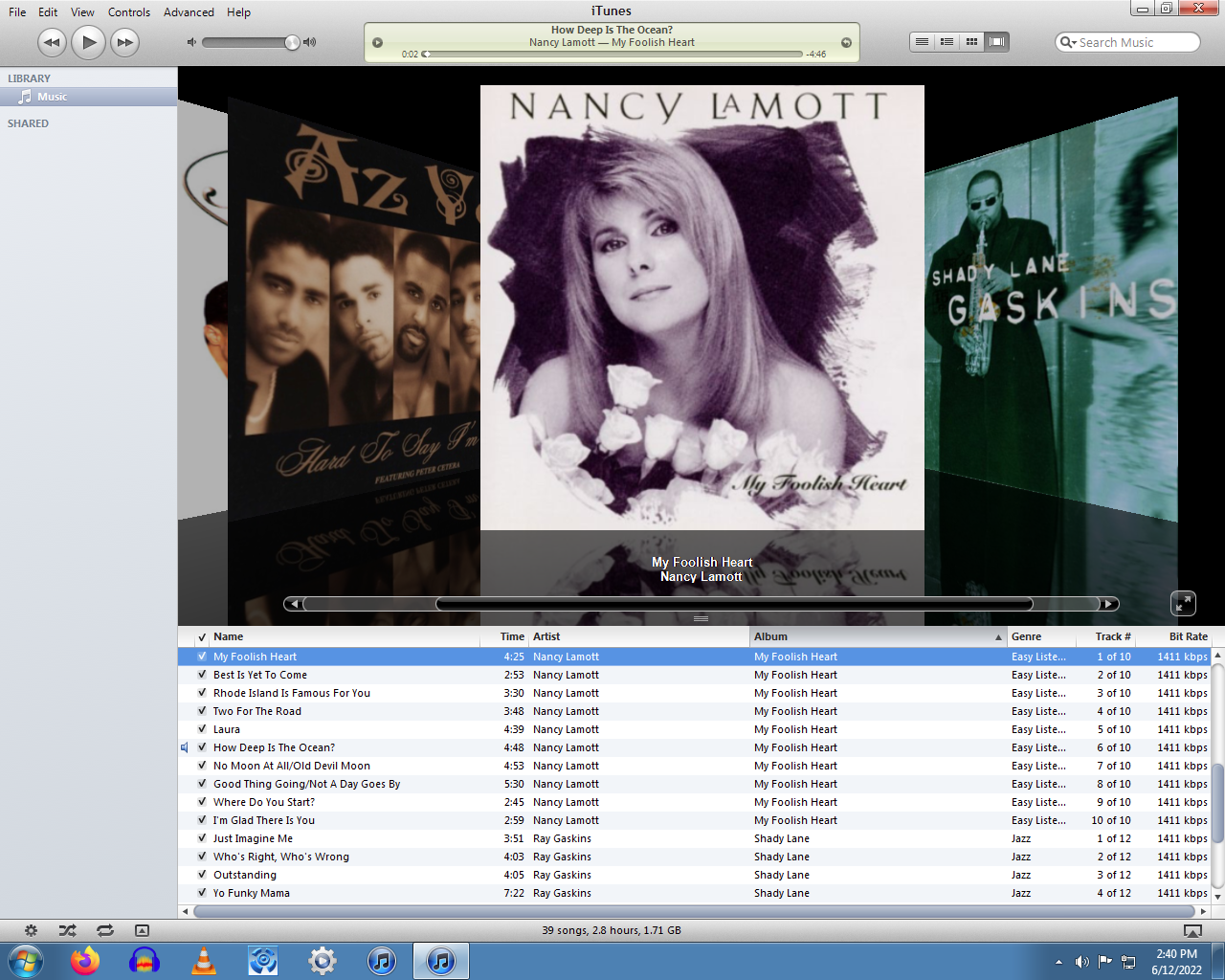This screenshot has height=980, width=1225.
Task: Open the Advanced menu
Action: (x=189, y=12)
